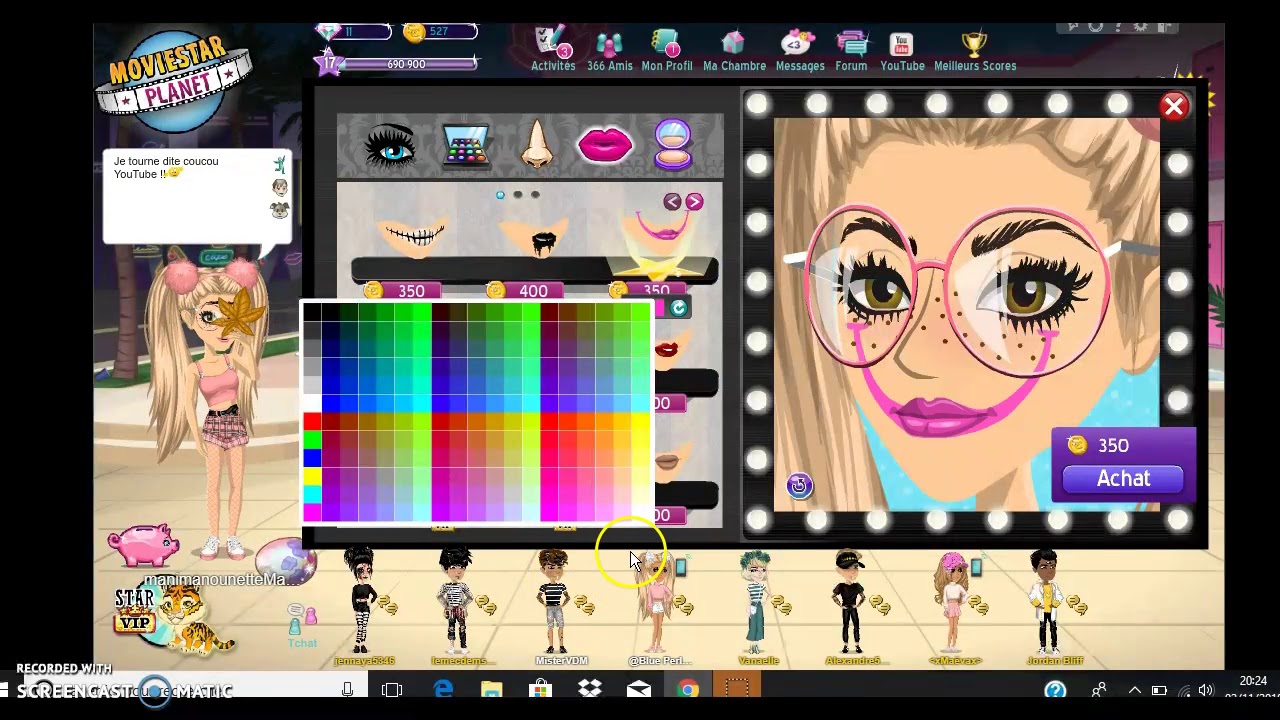
Task: Open Dropbox from taskbar
Action: point(590,689)
